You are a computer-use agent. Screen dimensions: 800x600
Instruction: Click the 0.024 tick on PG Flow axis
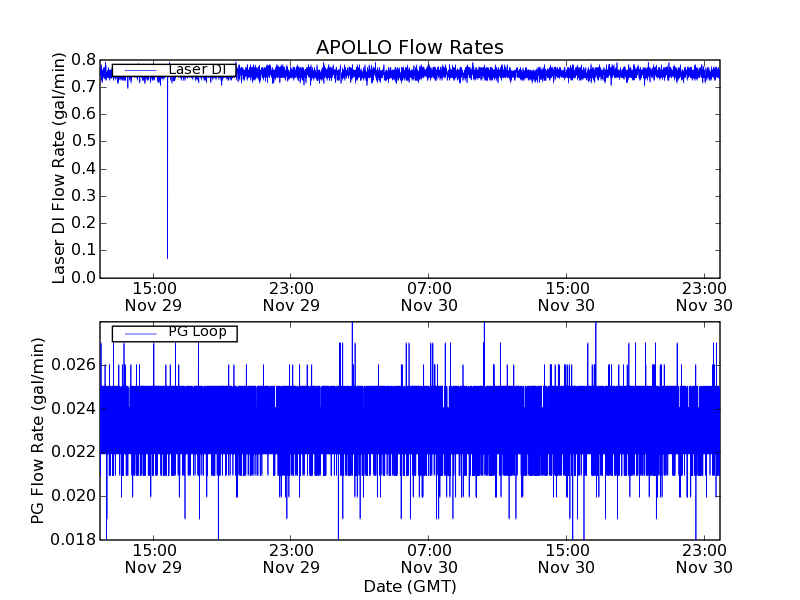pyautogui.click(x=73, y=409)
